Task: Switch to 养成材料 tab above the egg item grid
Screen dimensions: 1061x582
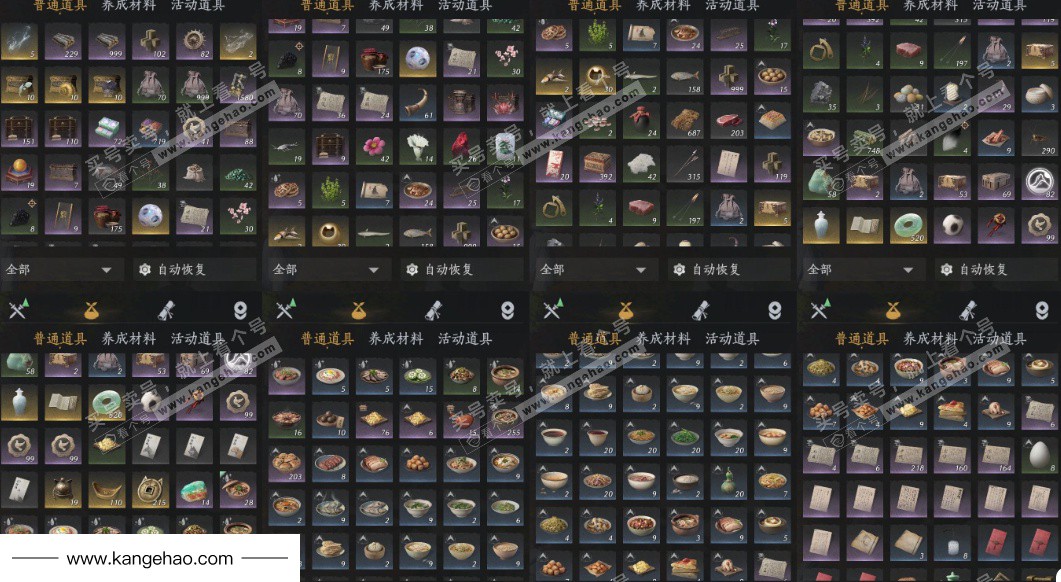Action: [930, 338]
